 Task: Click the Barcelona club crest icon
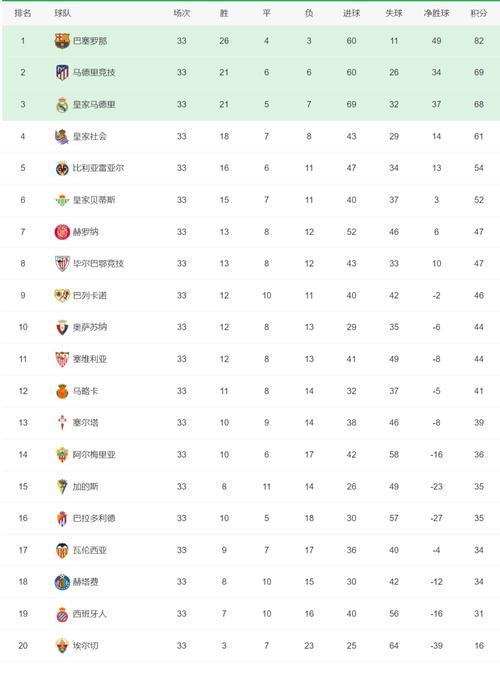click(x=62, y=41)
